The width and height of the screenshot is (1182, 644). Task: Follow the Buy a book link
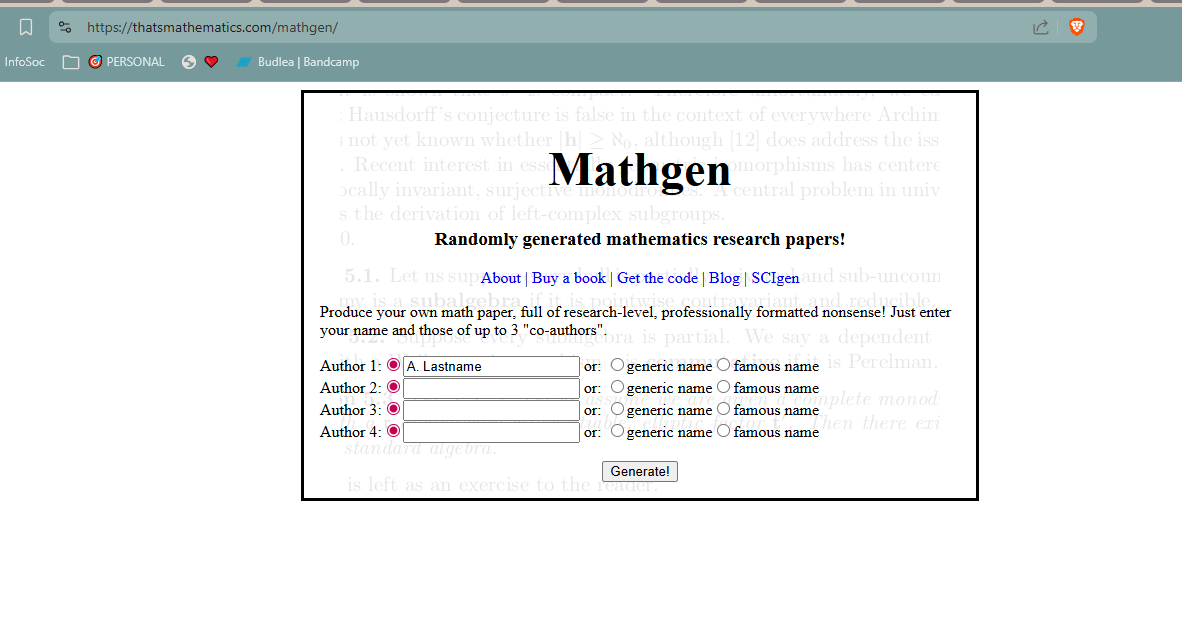click(568, 278)
